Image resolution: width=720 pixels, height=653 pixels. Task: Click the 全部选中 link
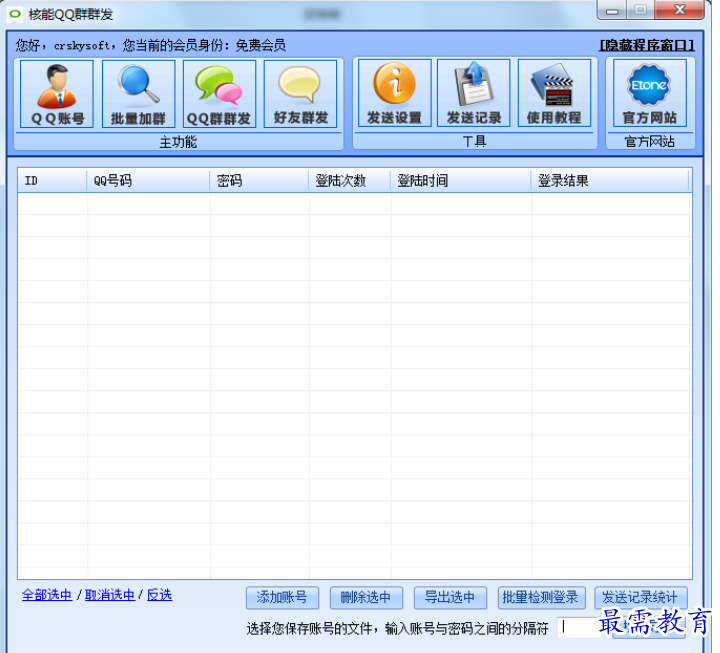click(47, 595)
